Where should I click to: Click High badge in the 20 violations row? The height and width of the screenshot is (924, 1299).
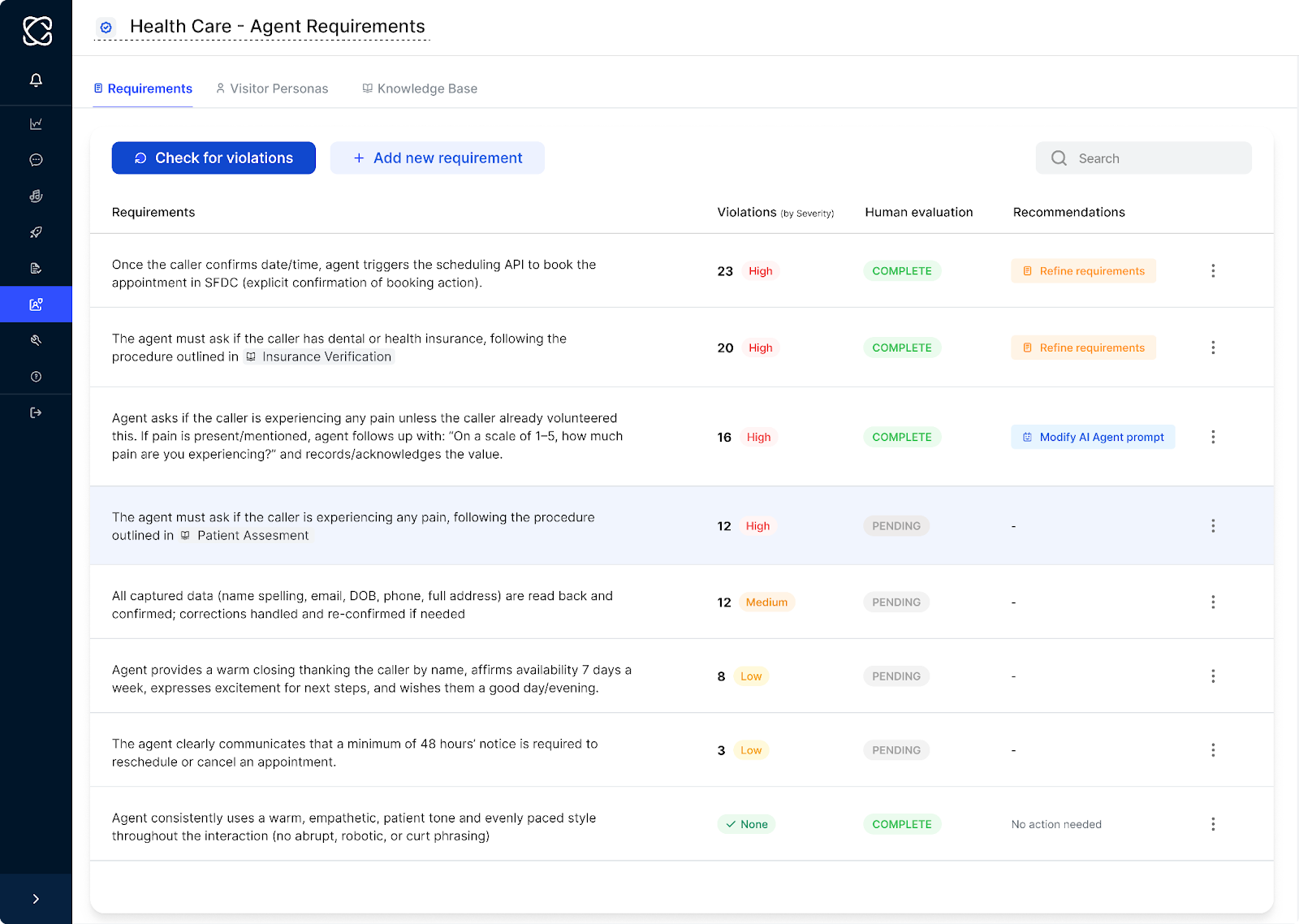point(761,348)
